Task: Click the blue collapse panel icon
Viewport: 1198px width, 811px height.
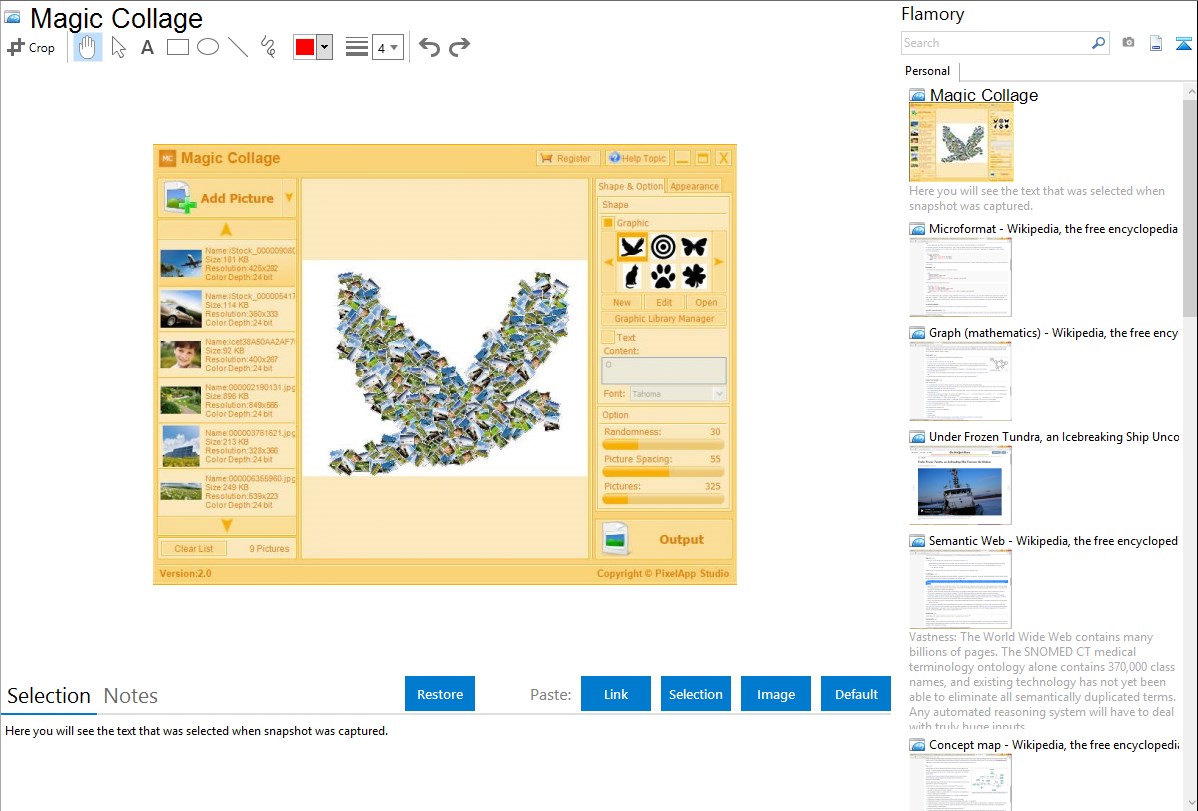Action: tap(1183, 43)
